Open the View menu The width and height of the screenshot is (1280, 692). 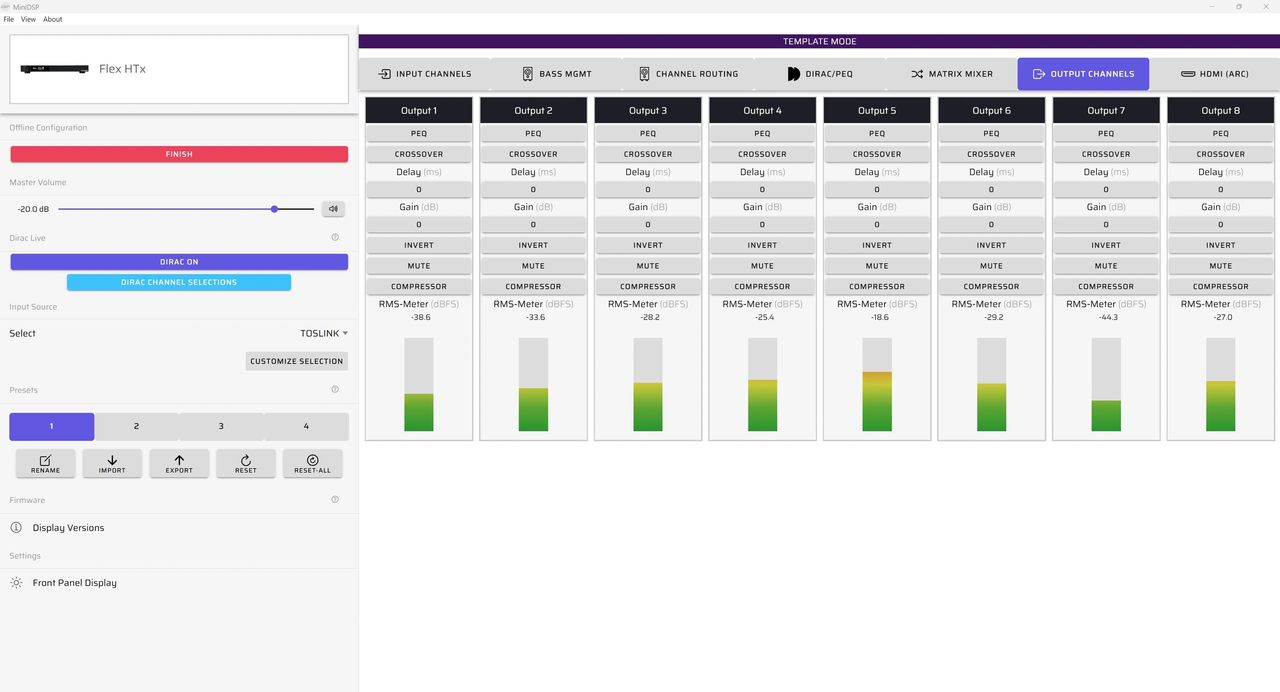pos(28,19)
